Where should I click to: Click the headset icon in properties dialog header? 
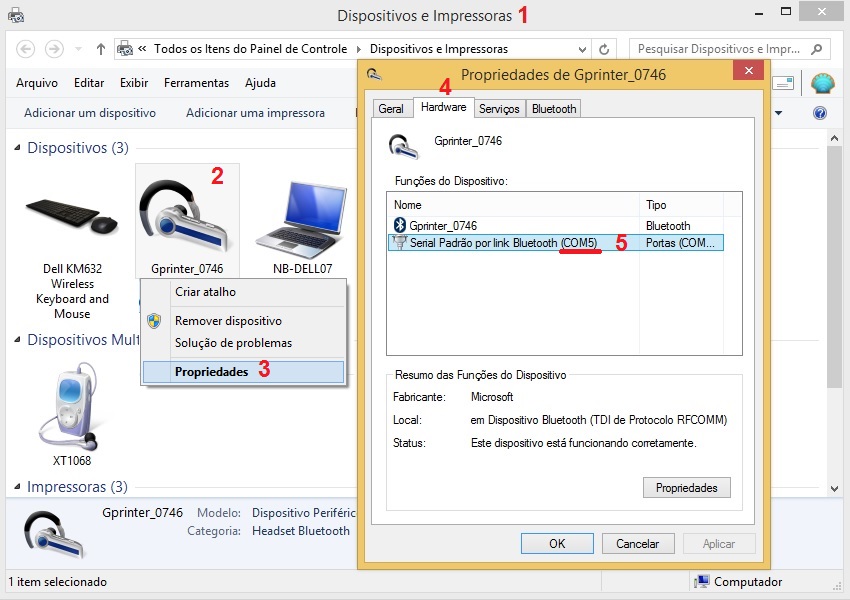[404, 147]
